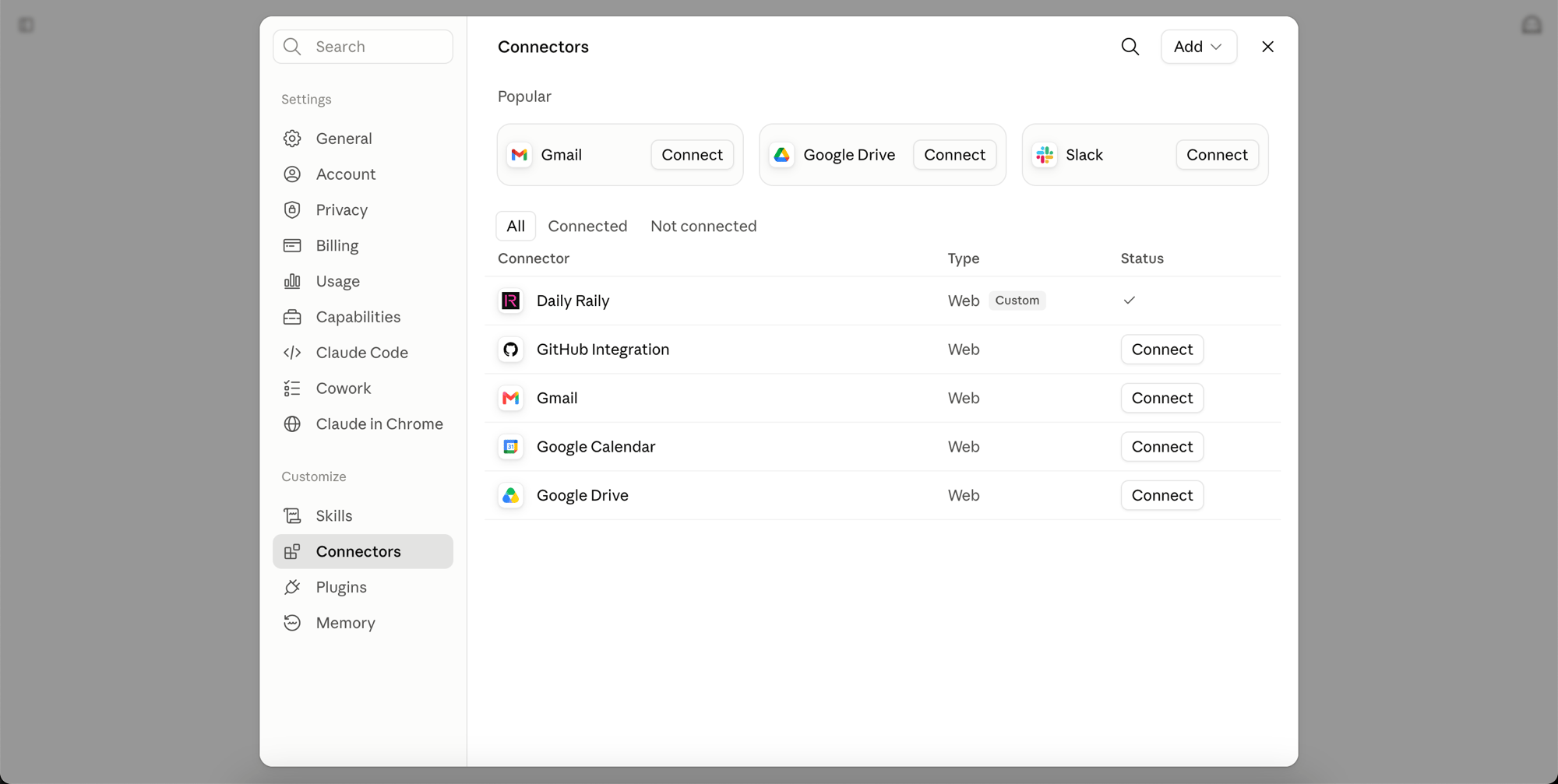Click the magnifier icon beside Add
Screen dimensions: 1558x784
click(1130, 47)
